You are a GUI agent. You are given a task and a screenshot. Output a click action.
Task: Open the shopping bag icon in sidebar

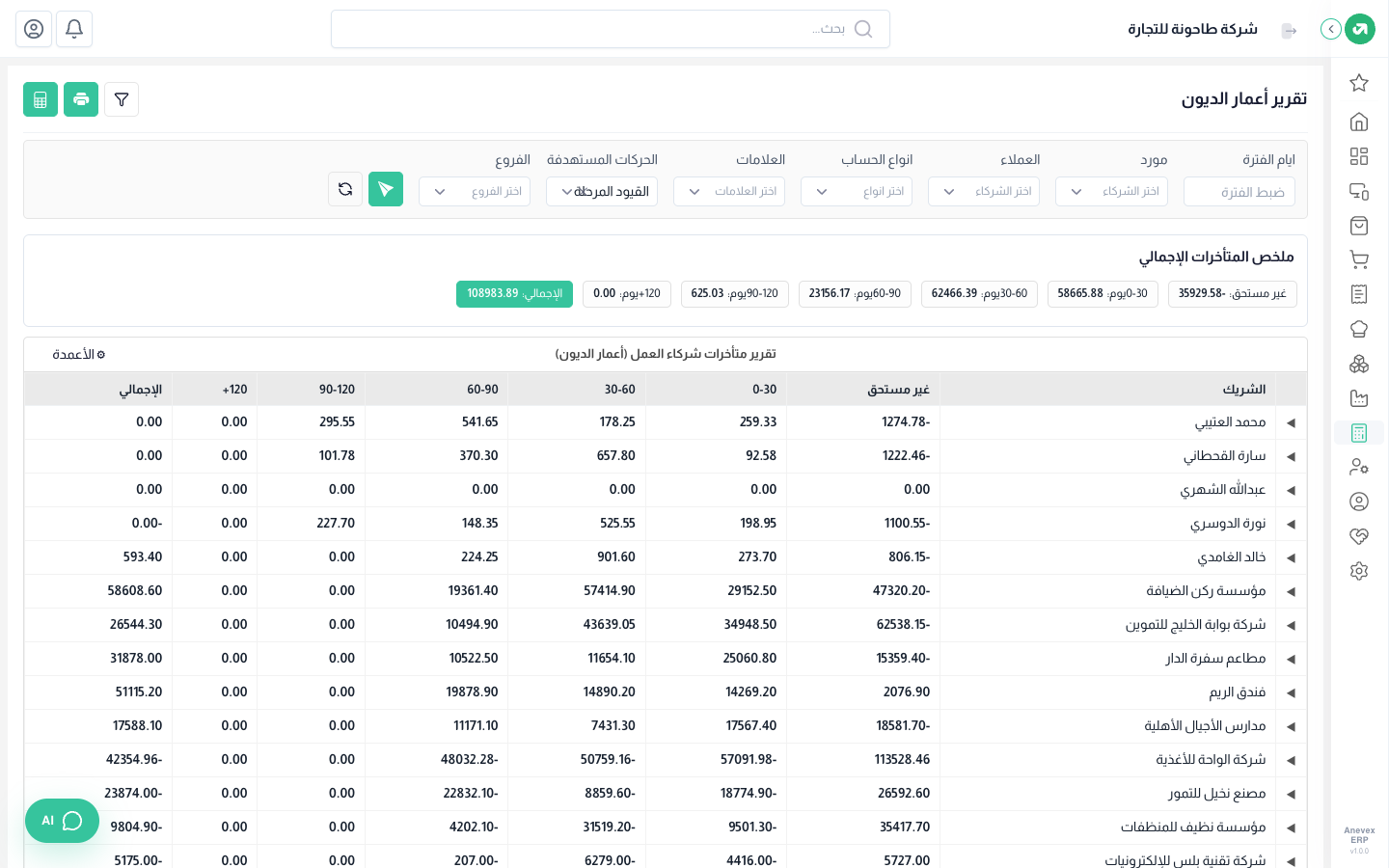click(1359, 226)
